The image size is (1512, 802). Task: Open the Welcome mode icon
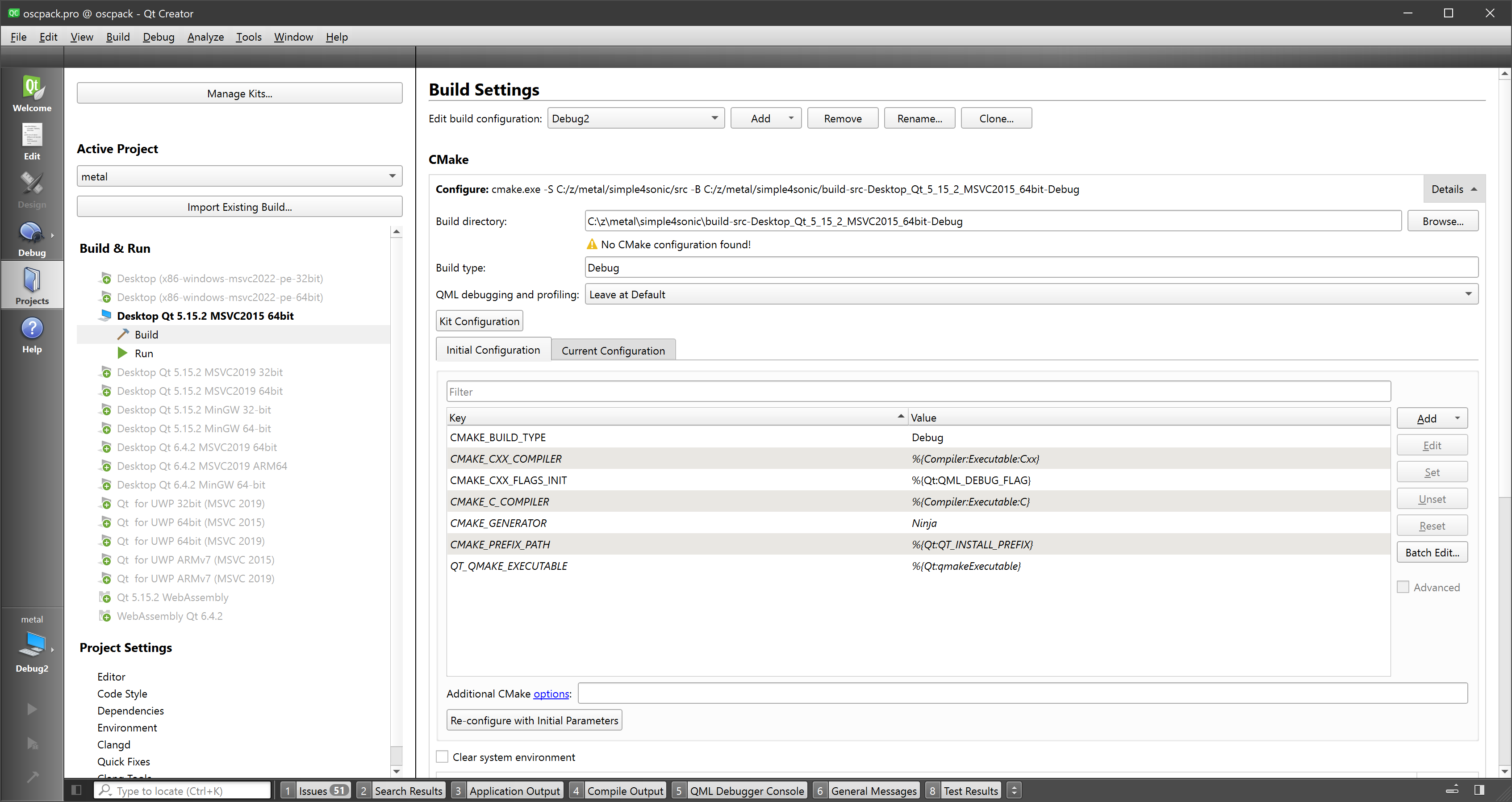point(32,94)
